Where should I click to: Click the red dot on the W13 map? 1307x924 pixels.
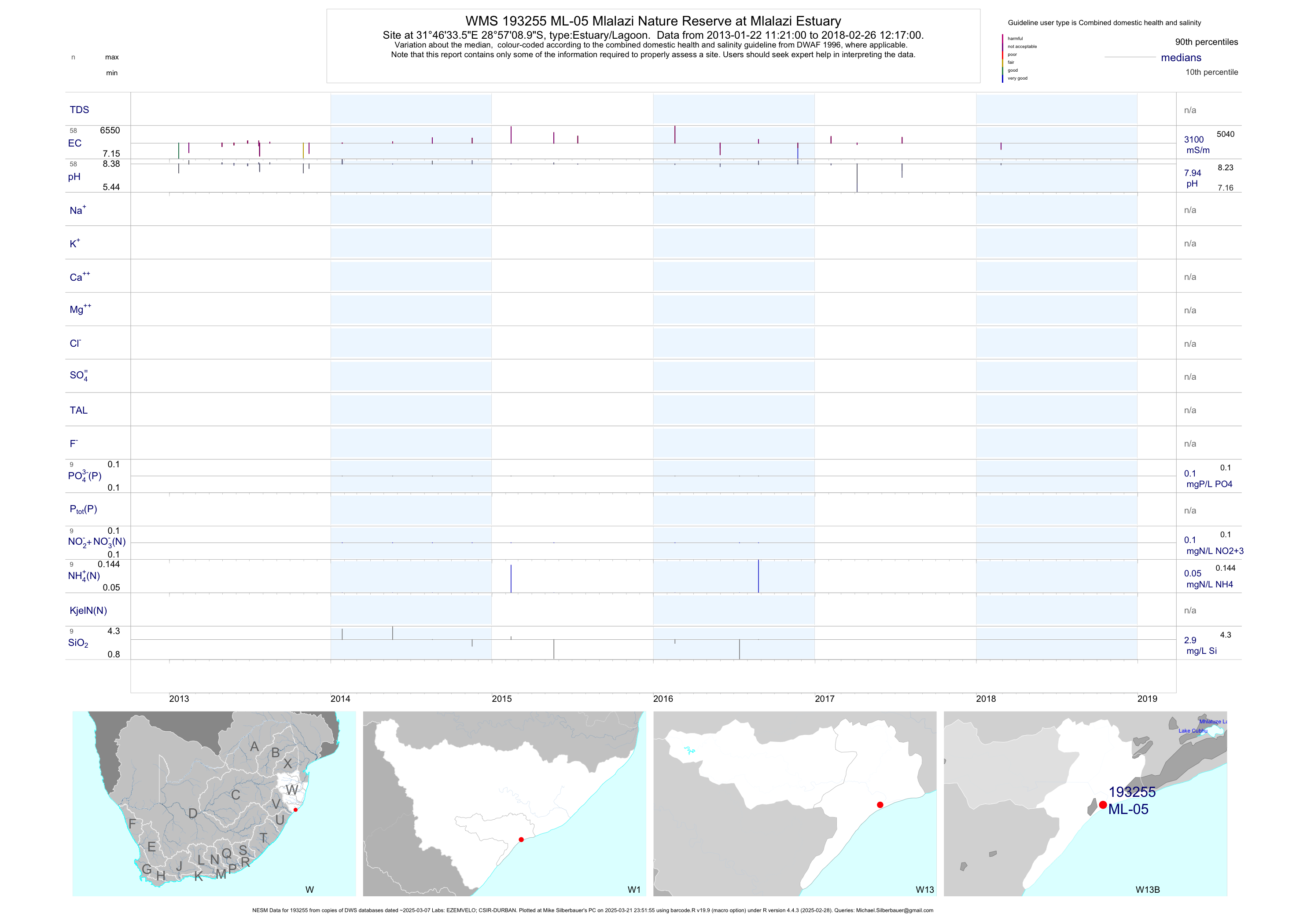pyautogui.click(x=880, y=804)
